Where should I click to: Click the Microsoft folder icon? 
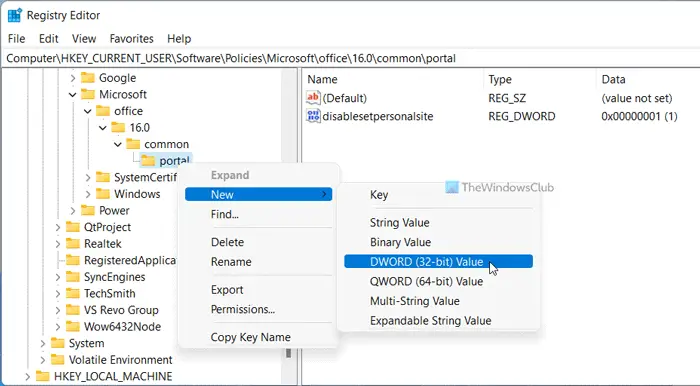(88, 95)
